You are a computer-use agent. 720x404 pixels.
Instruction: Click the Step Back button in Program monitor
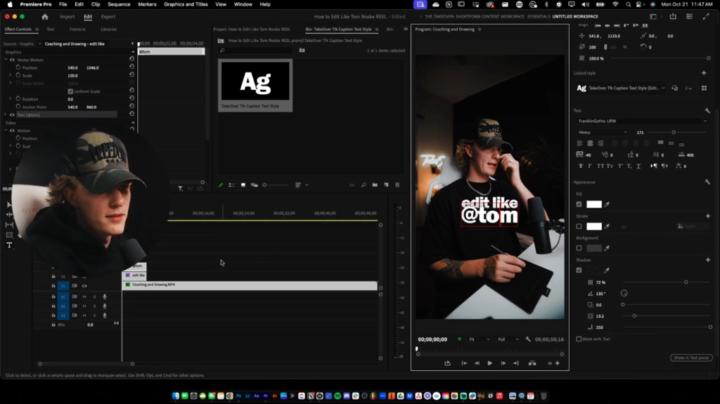[x=476, y=363]
